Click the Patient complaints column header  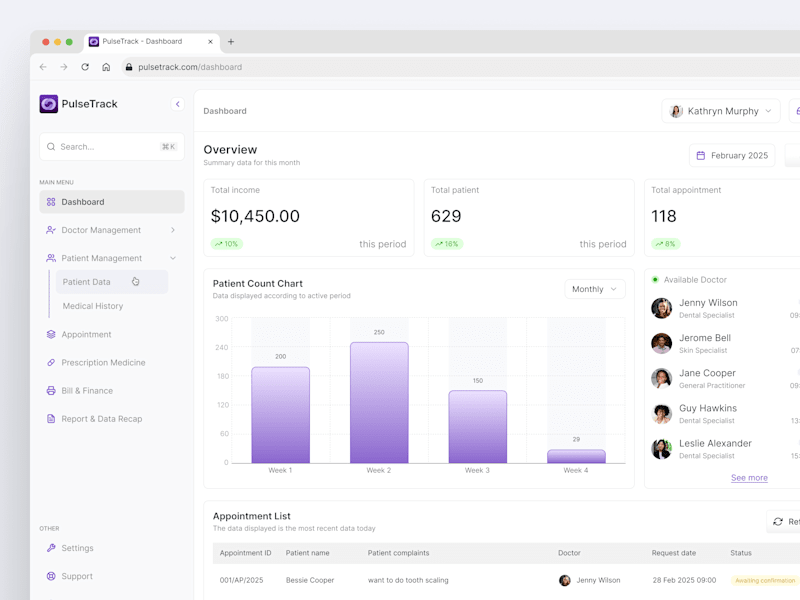point(398,553)
